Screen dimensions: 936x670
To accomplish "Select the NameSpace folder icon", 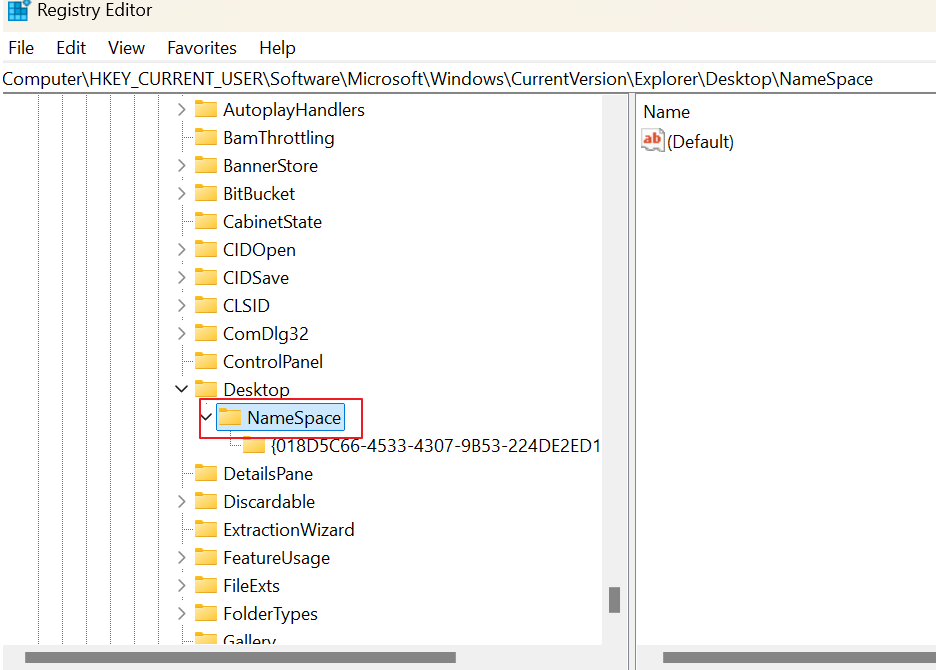I will tap(230, 417).
